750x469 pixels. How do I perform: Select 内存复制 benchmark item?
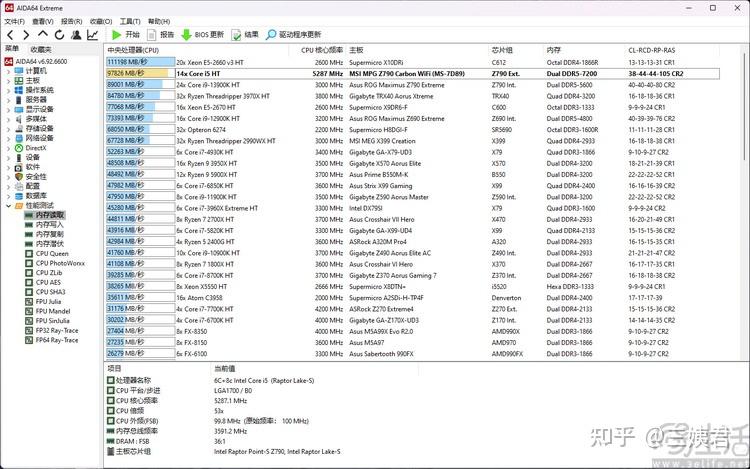(x=44, y=234)
